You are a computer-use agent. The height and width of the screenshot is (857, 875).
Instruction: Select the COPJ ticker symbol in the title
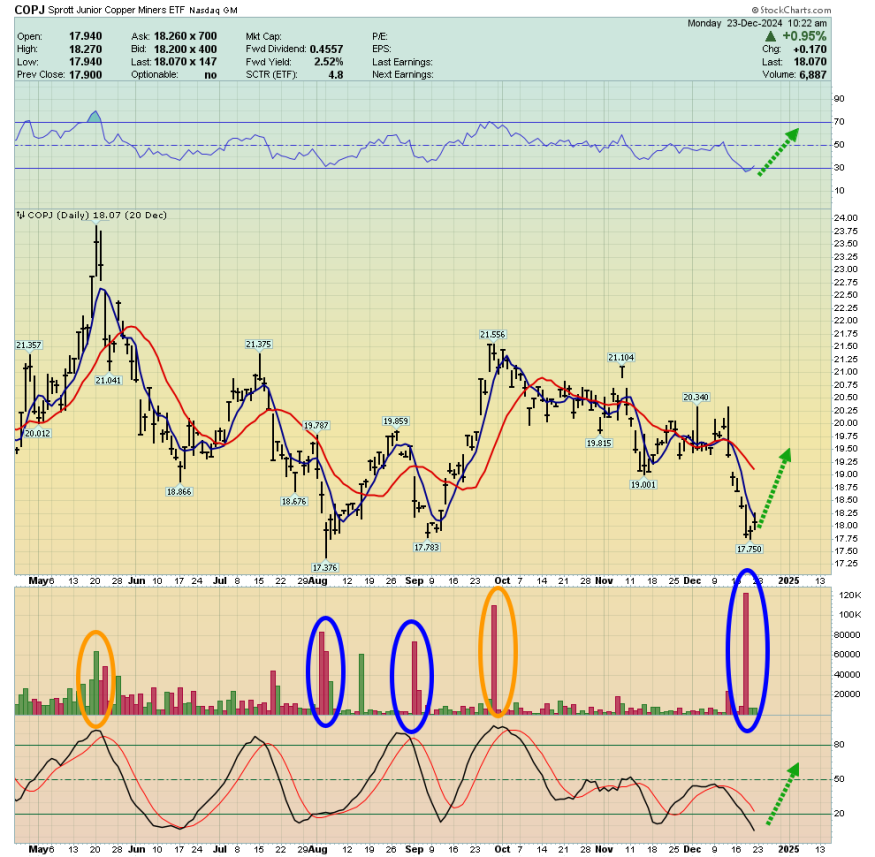[x=30, y=9]
